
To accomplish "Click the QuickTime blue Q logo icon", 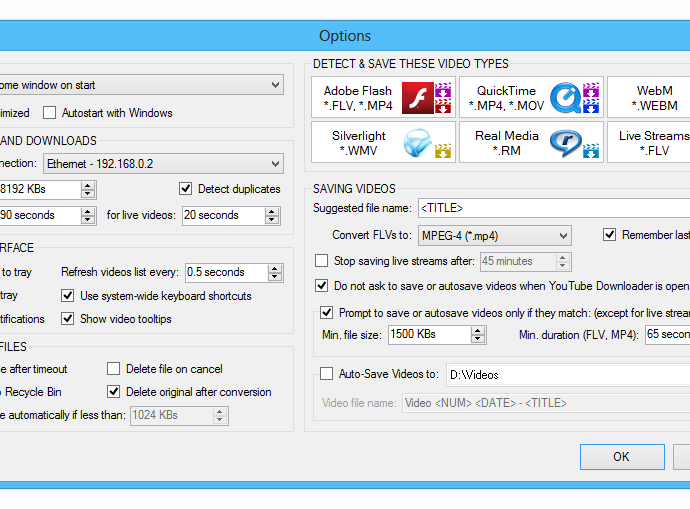I will [x=566, y=98].
